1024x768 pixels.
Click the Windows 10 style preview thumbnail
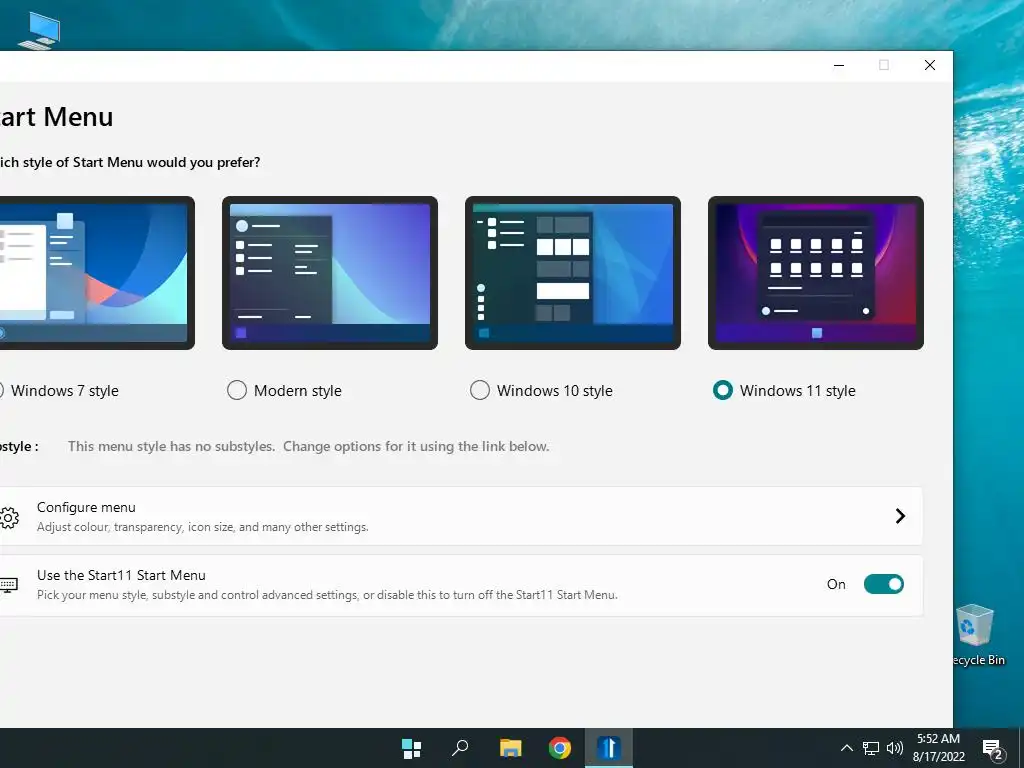pyautogui.click(x=573, y=273)
